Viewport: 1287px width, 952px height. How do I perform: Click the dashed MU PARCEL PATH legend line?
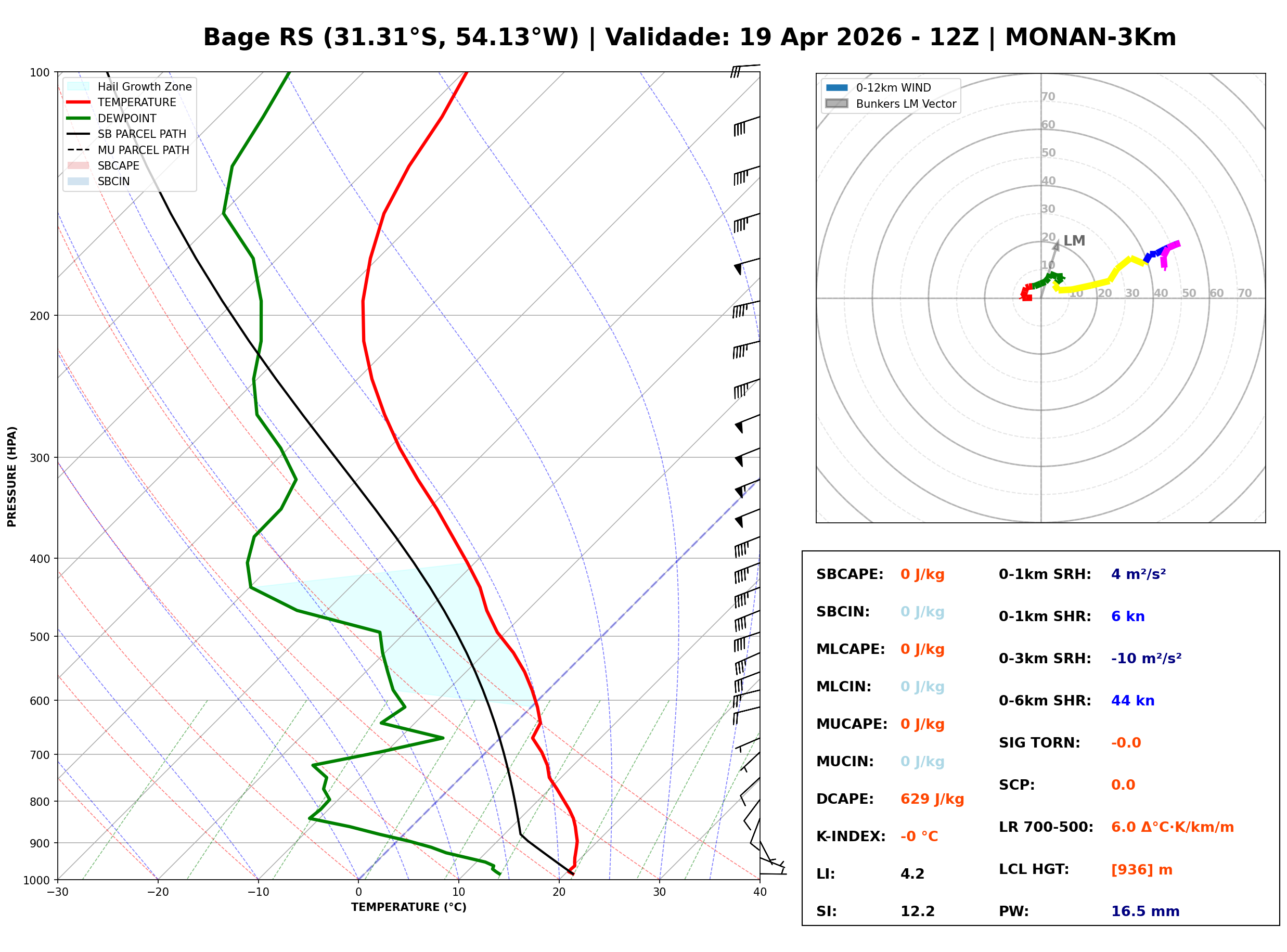(x=79, y=150)
